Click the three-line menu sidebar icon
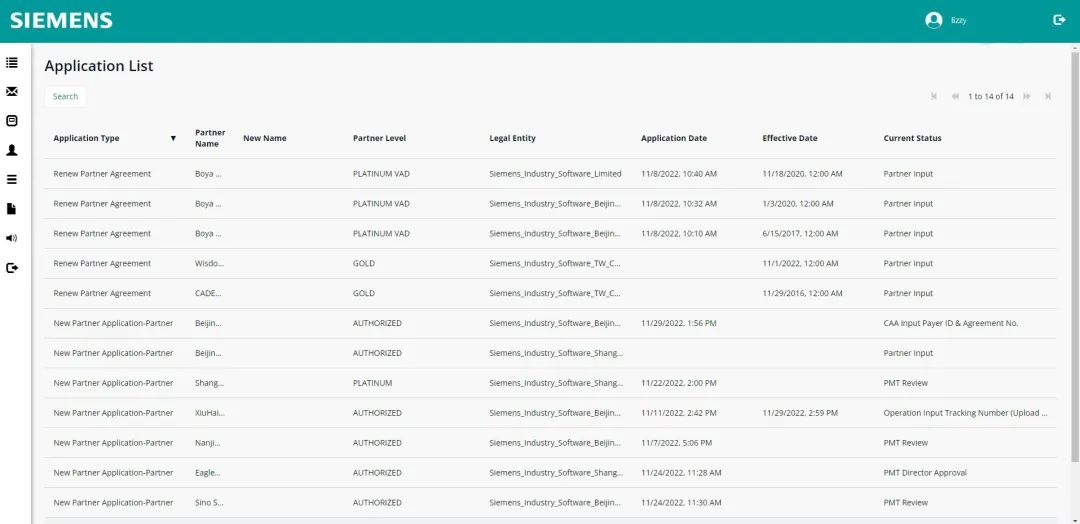Screen dimensions: 1080x524 point(12,180)
